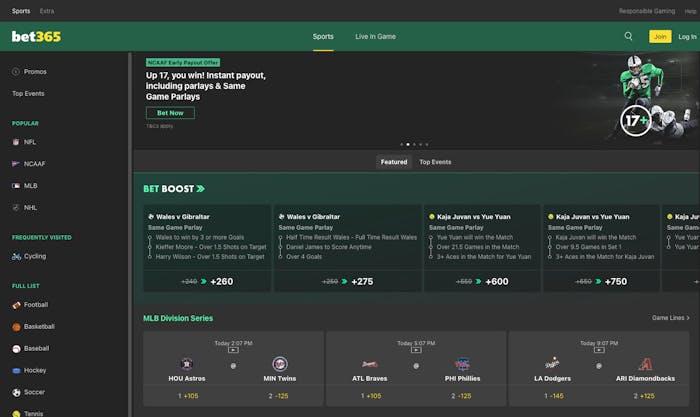Select the NHL shield icon
The image size is (700, 417).
click(16, 208)
